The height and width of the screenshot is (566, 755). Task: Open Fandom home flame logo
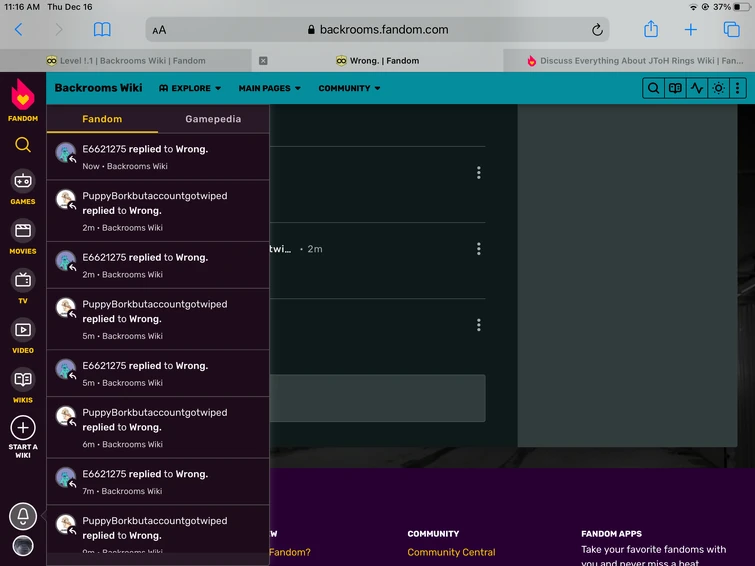(23, 100)
